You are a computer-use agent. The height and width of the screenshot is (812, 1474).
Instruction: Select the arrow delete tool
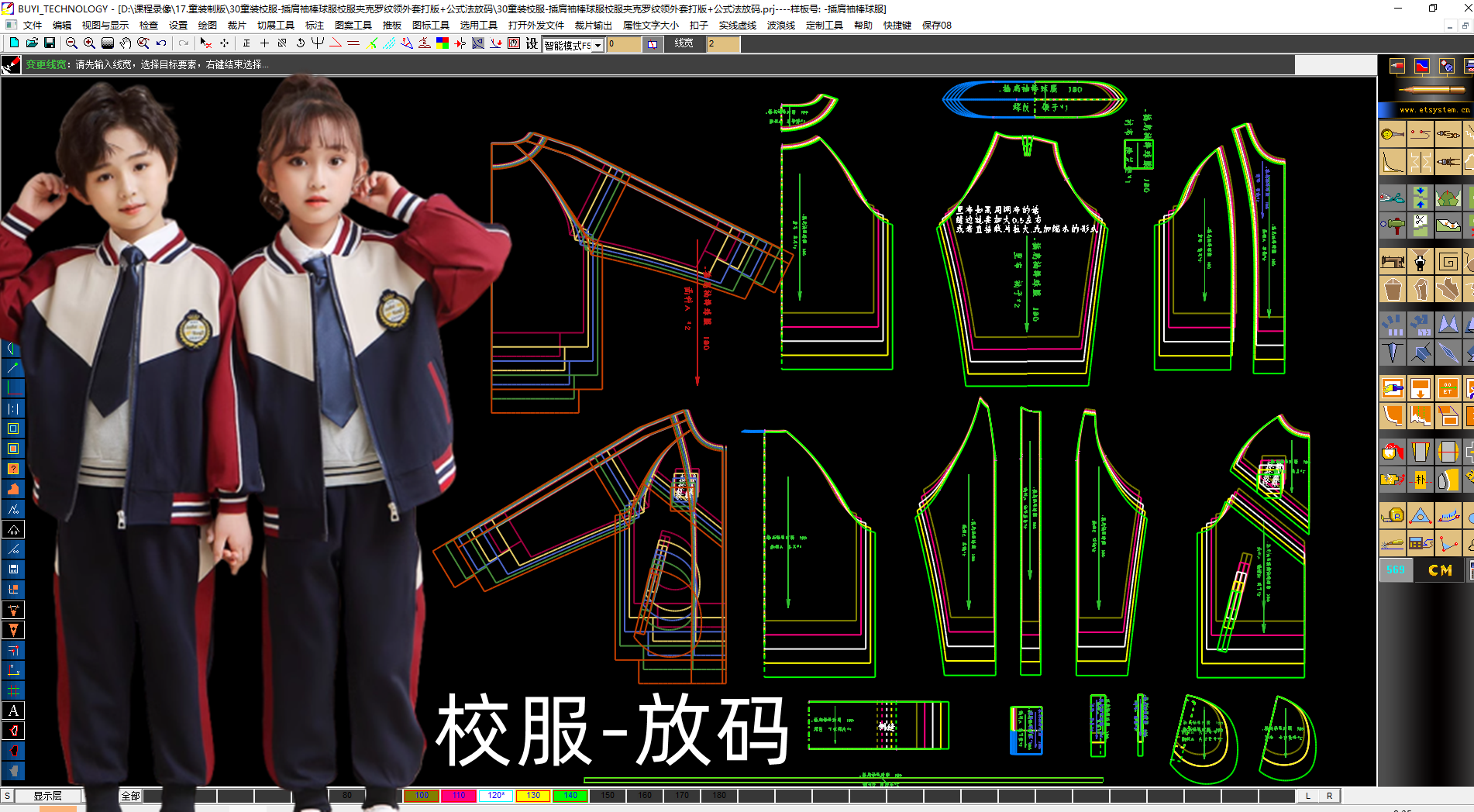tap(205, 43)
